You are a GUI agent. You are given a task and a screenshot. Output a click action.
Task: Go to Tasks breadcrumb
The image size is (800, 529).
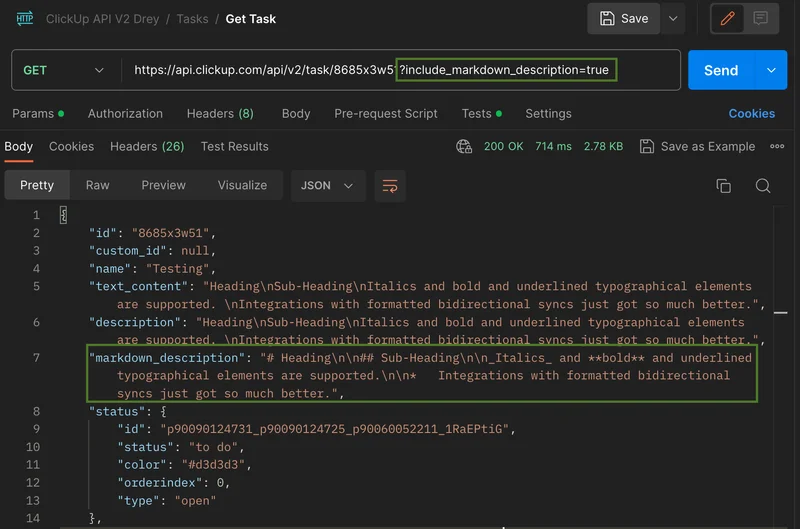pos(192,19)
